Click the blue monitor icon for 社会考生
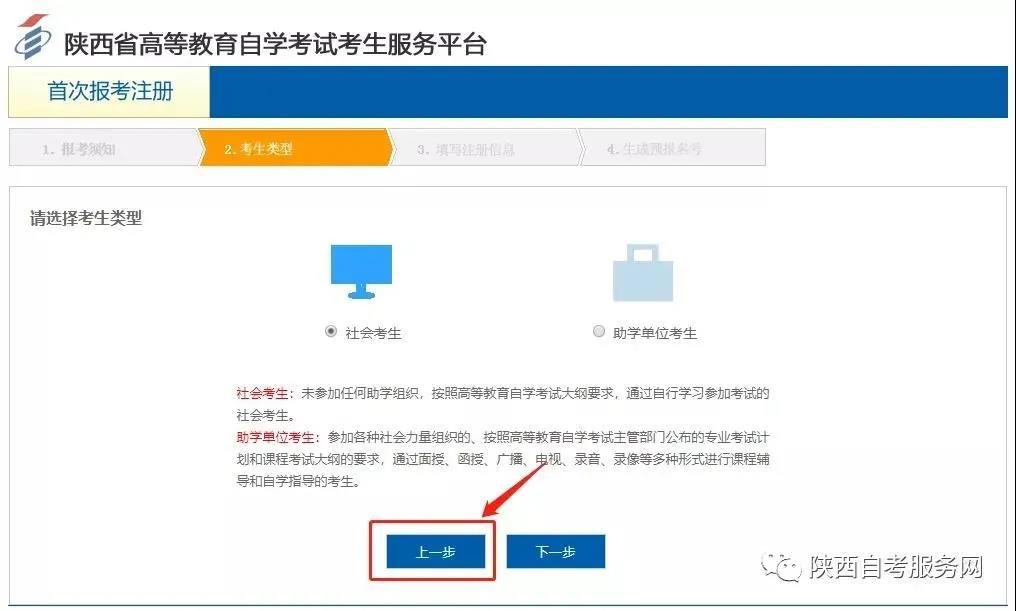Viewport: 1016px width, 611px height. point(361,271)
